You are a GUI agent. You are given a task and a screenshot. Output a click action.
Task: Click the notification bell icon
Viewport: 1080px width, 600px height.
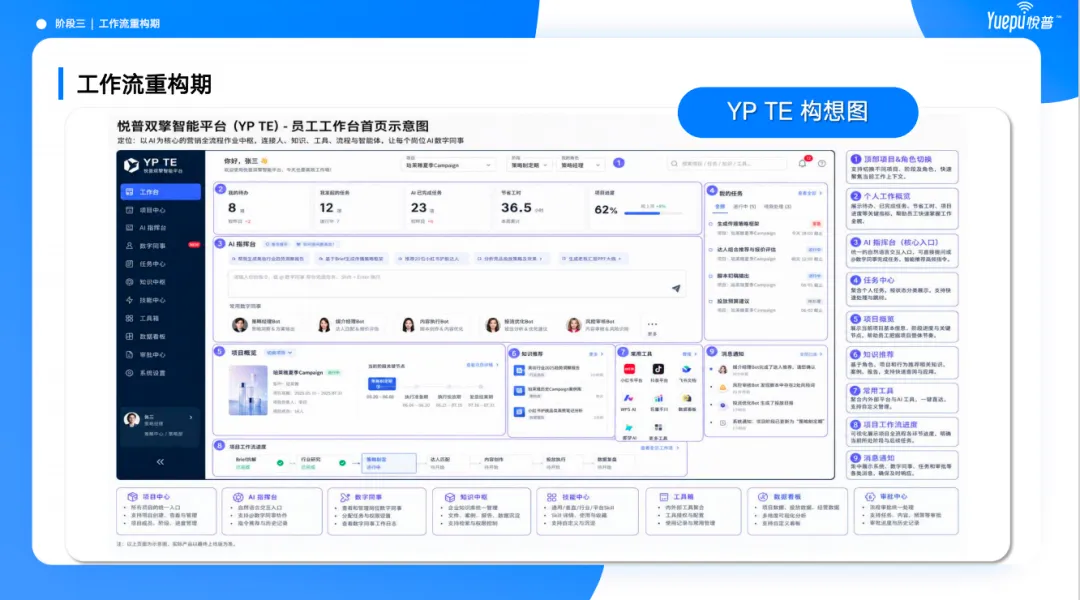click(x=802, y=163)
